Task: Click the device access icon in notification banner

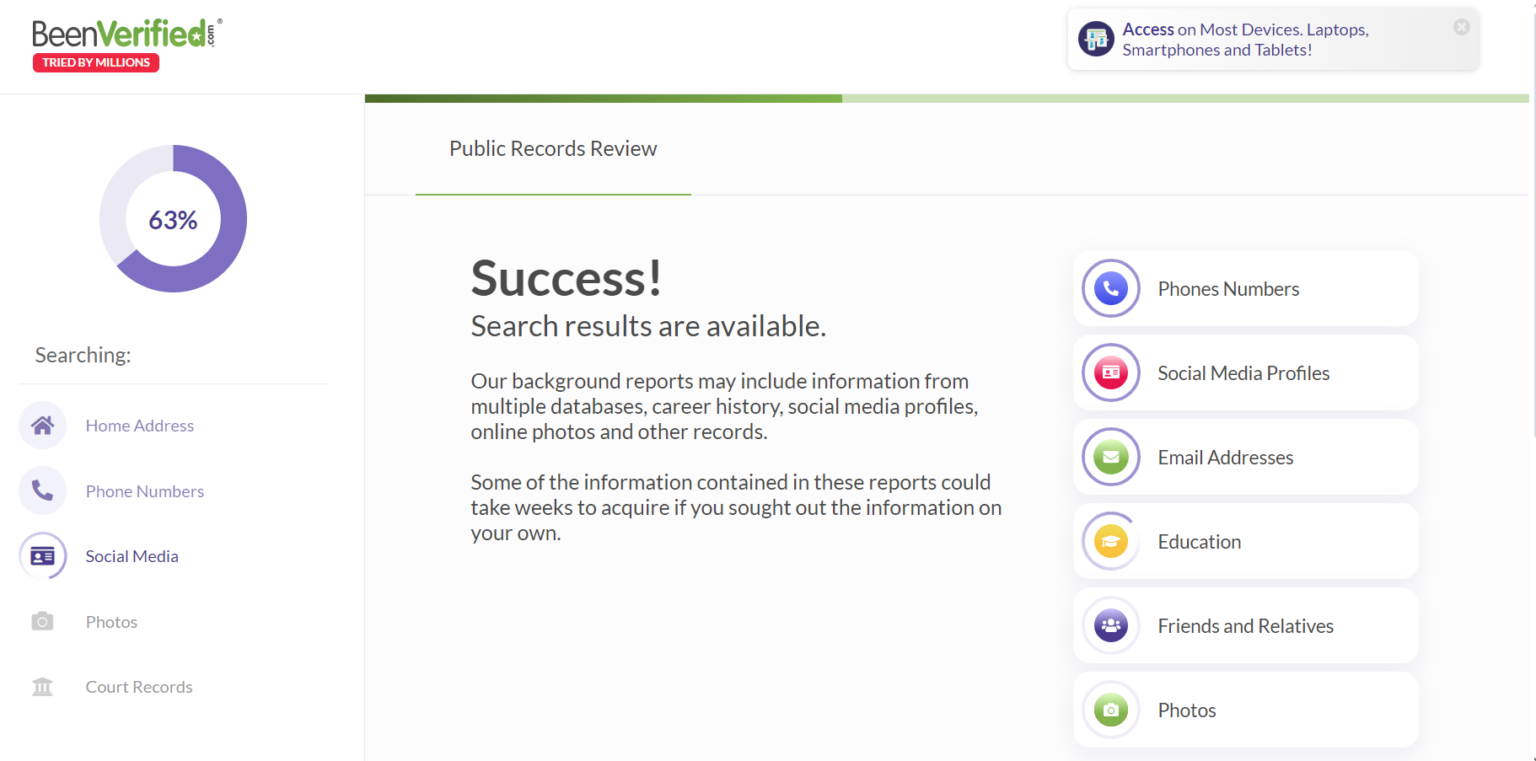Action: (x=1095, y=38)
